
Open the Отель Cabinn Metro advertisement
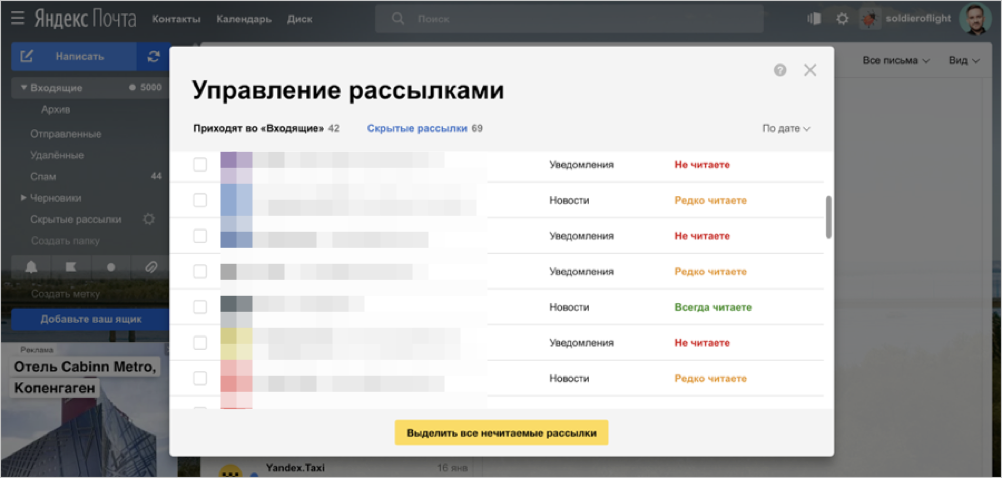85,377
